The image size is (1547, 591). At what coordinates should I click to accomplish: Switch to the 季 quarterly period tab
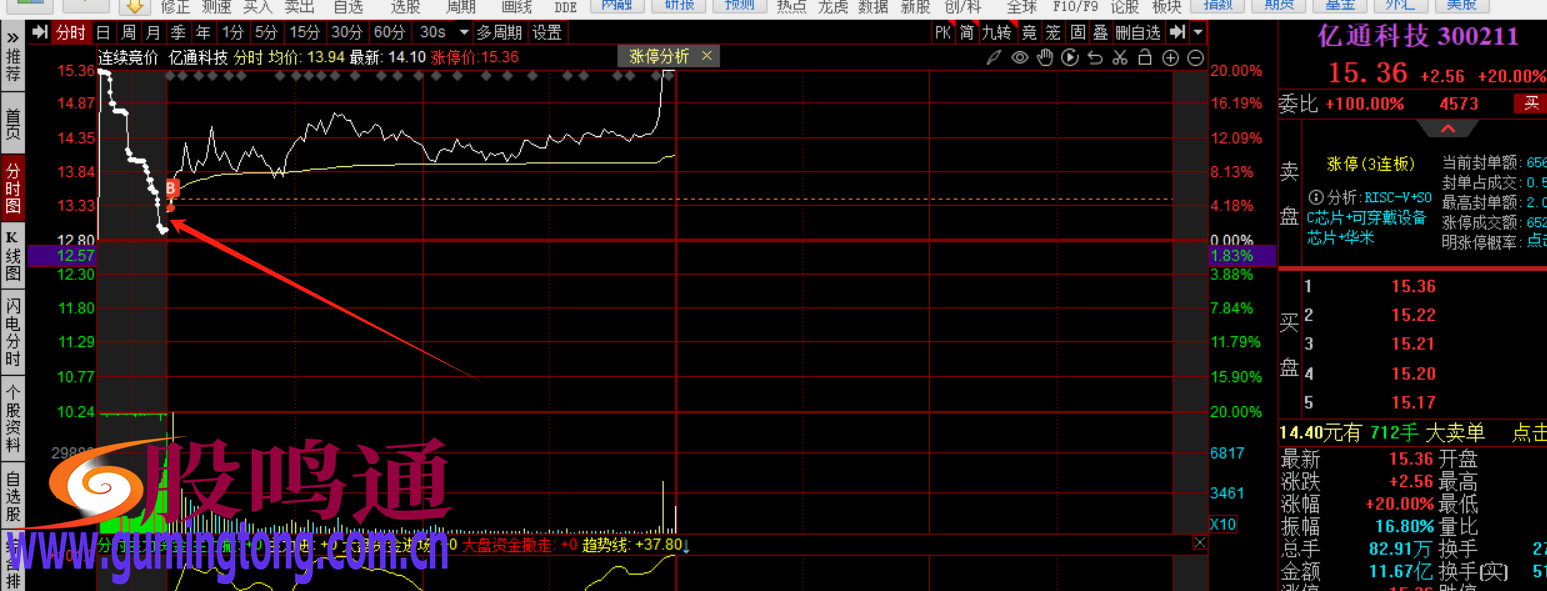click(x=178, y=32)
